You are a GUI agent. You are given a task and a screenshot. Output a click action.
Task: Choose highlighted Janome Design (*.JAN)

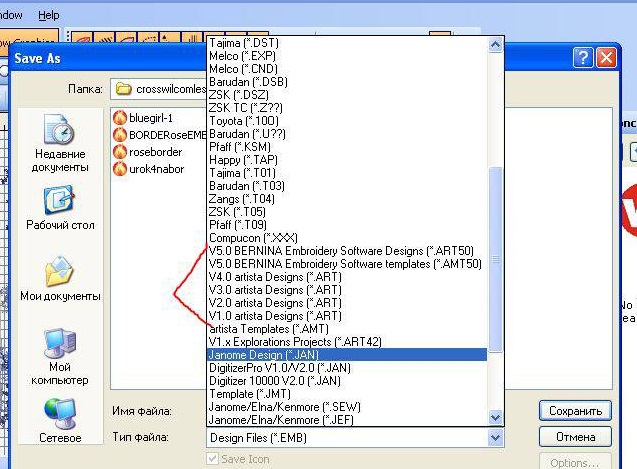(x=347, y=355)
